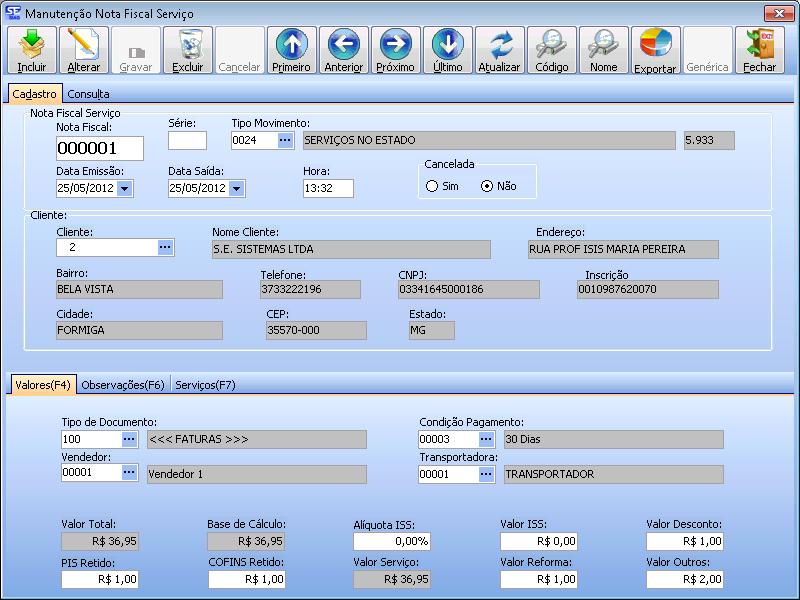Click the Incluir toolbar icon

(x=32, y=50)
